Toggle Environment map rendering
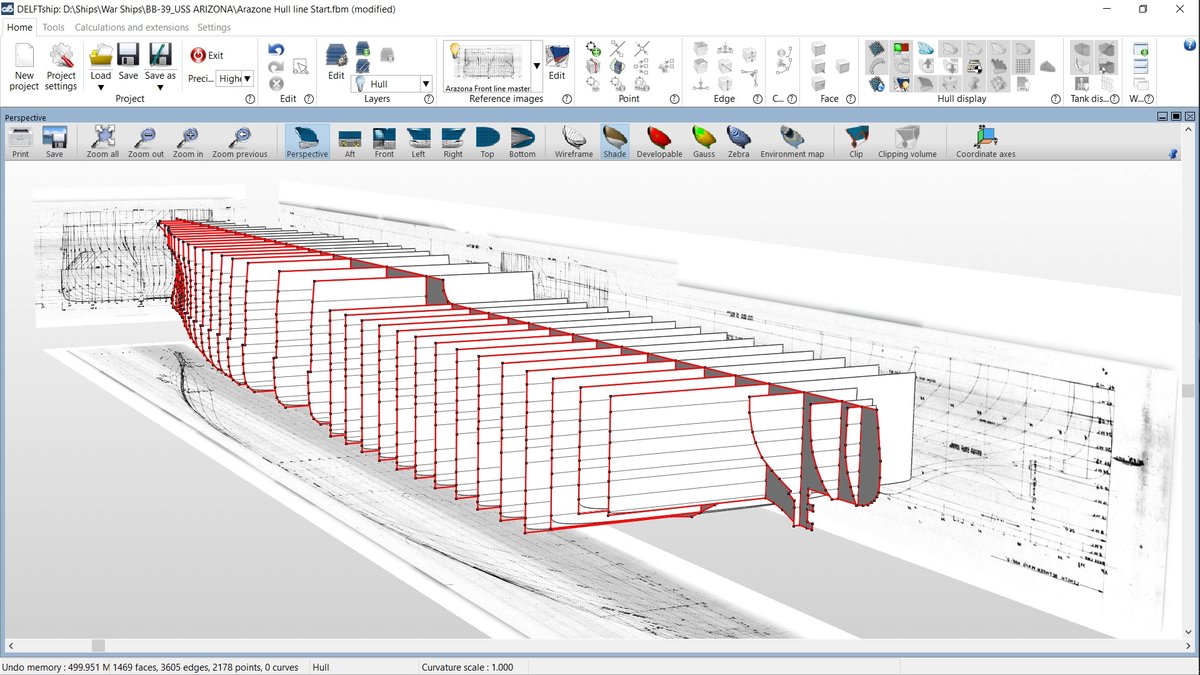1200x675 pixels. [x=791, y=140]
